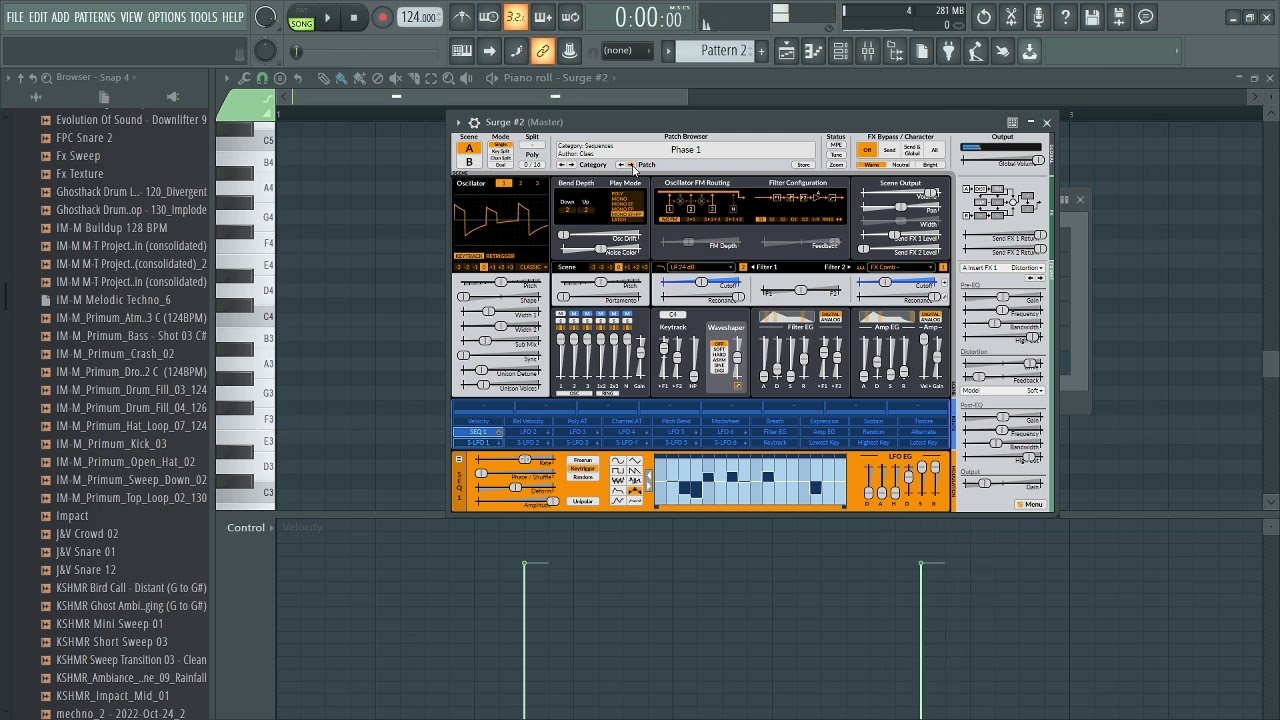Open the help question mark icon
This screenshot has width=1280, height=720.
pos(1065,17)
